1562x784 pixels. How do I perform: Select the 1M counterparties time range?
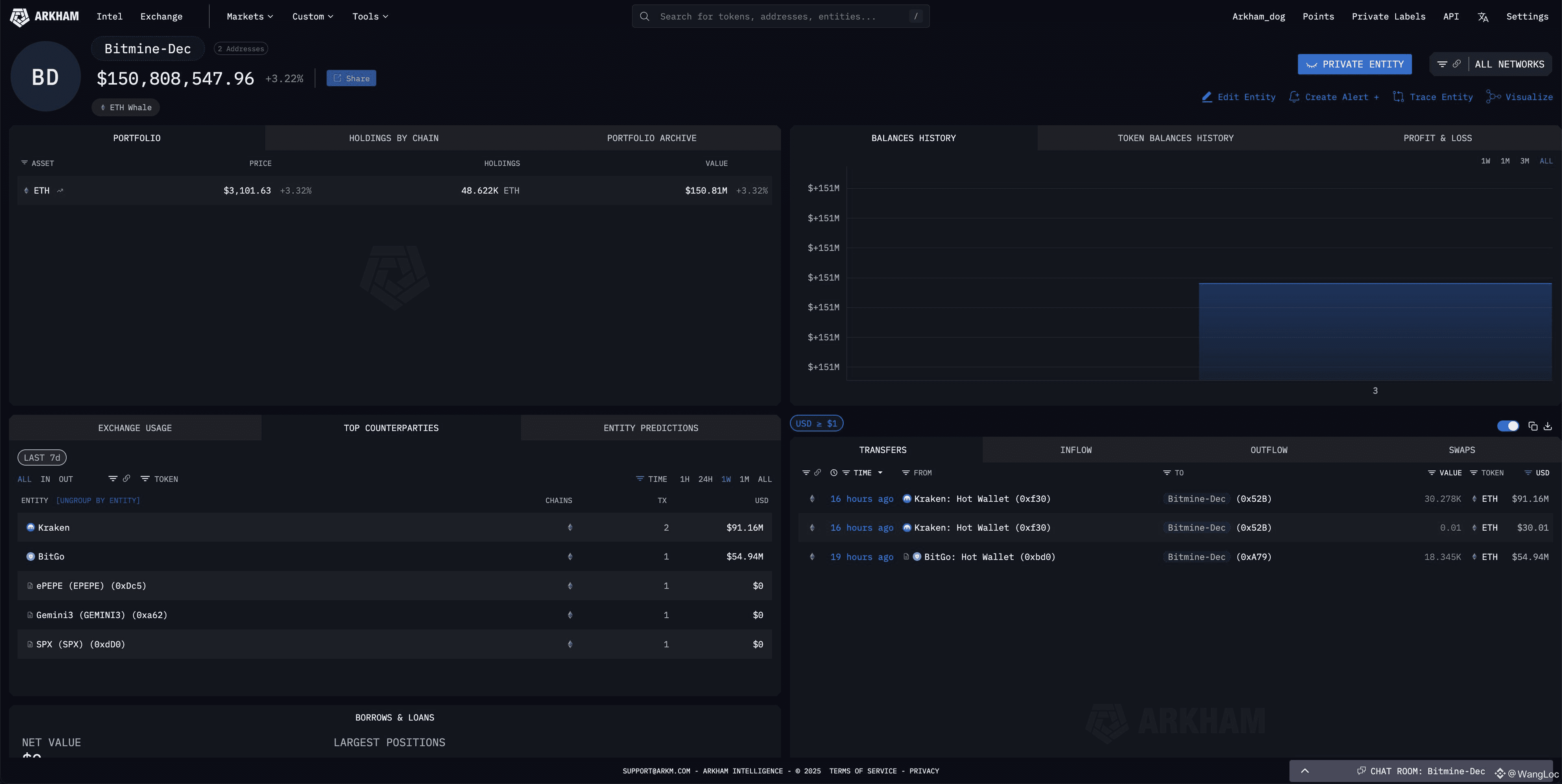point(744,479)
